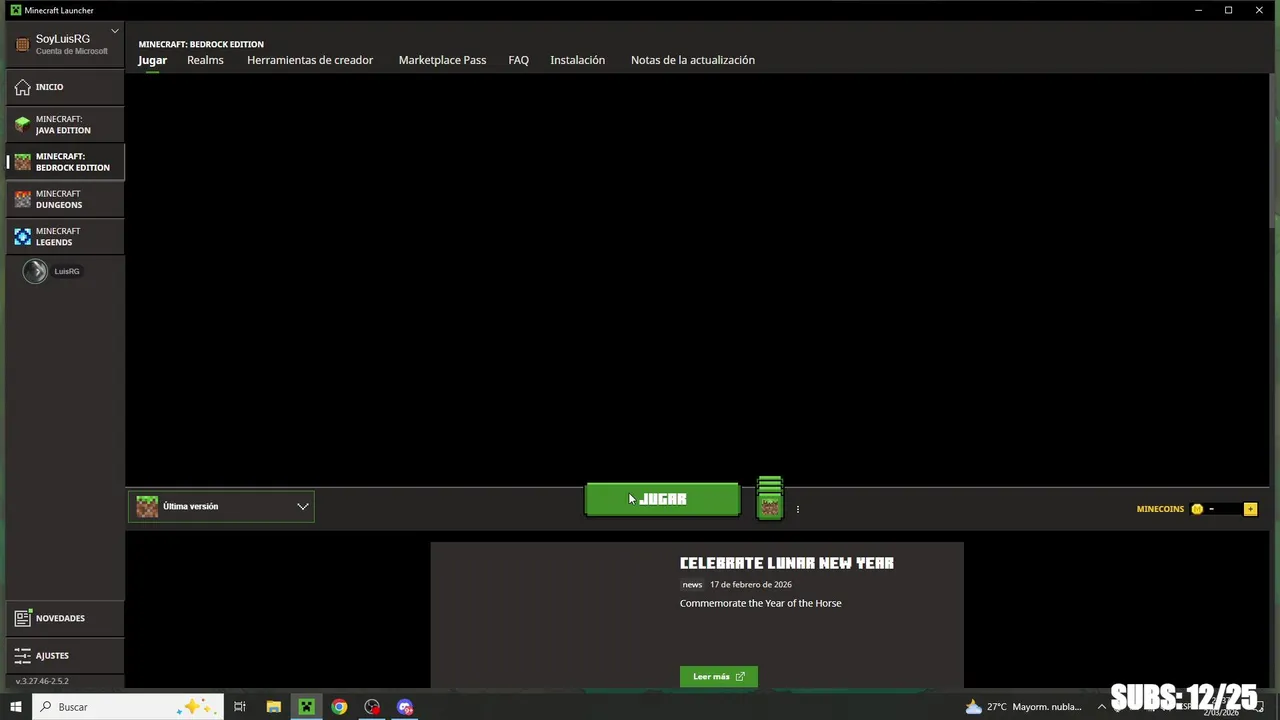Select Minecraft: Bedrock Edition in sidebar
The width and height of the screenshot is (1280, 720).
pos(65,162)
